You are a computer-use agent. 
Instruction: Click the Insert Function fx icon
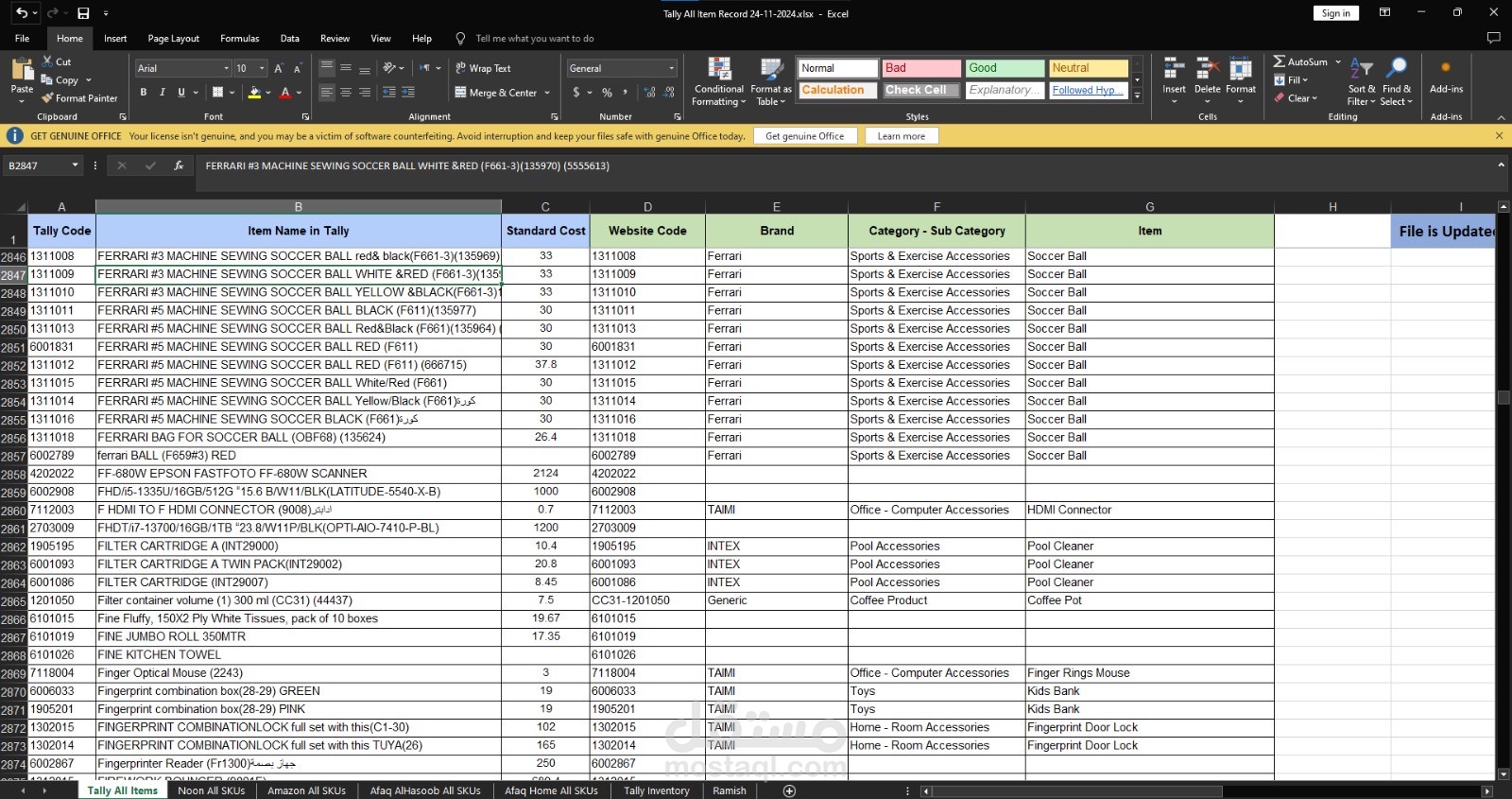coord(179,165)
